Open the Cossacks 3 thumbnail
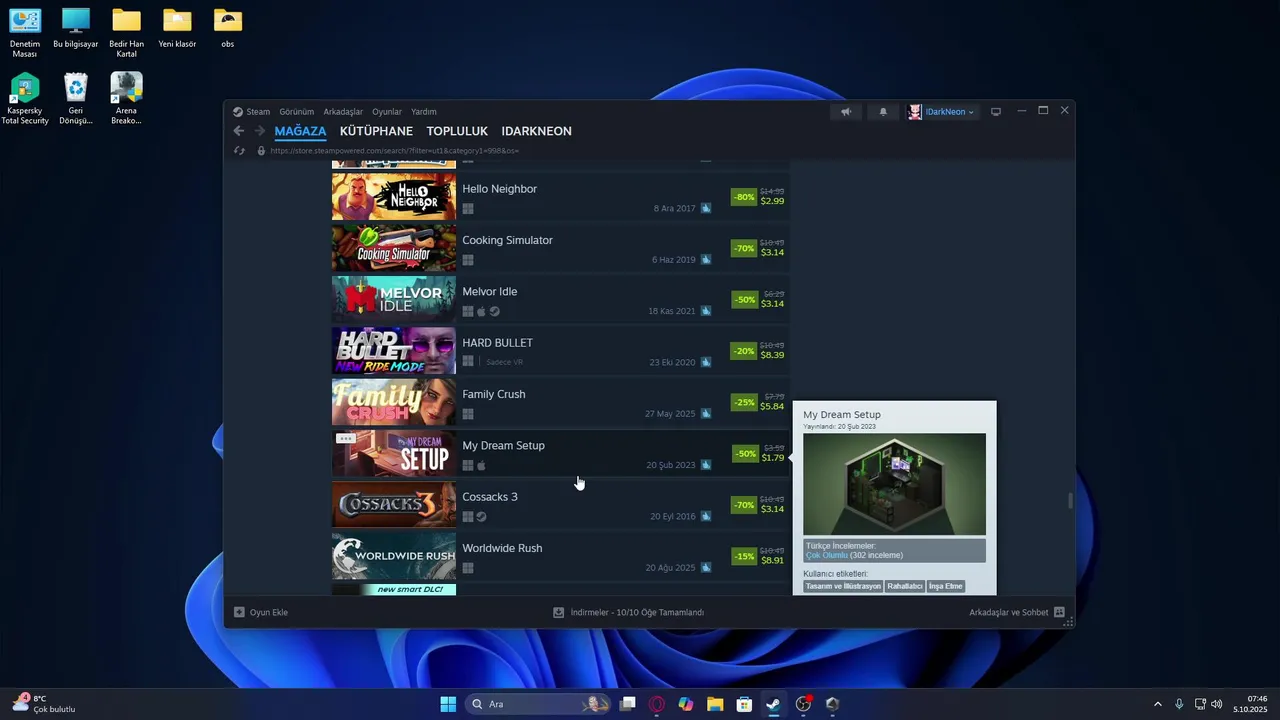The image size is (1280, 720). (394, 505)
